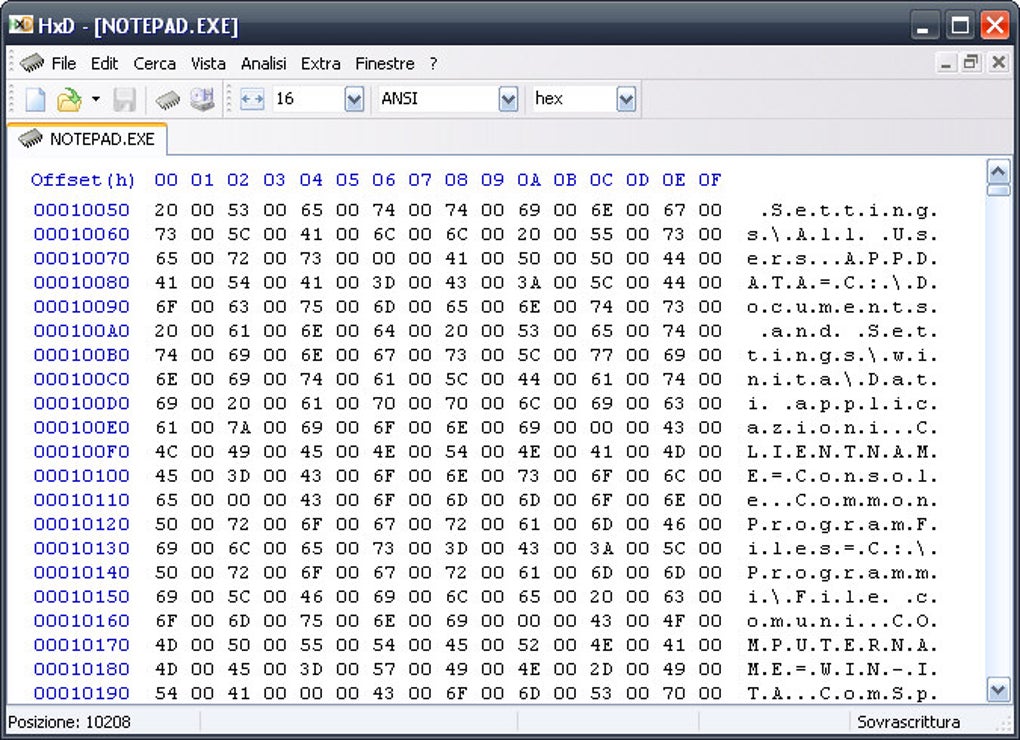Click the 0F column header

[x=710, y=180]
